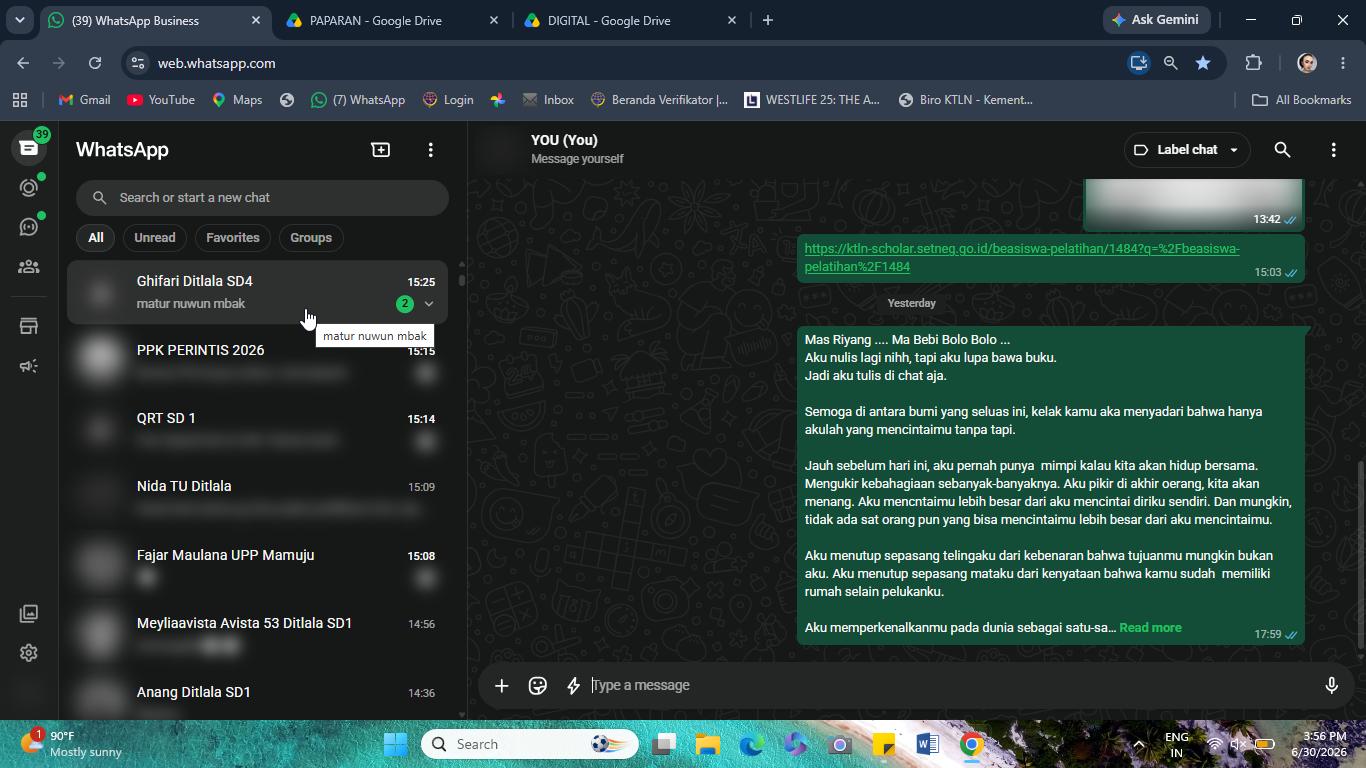
Task: Open Communities icon in WhatsApp sidebar
Action: click(28, 267)
